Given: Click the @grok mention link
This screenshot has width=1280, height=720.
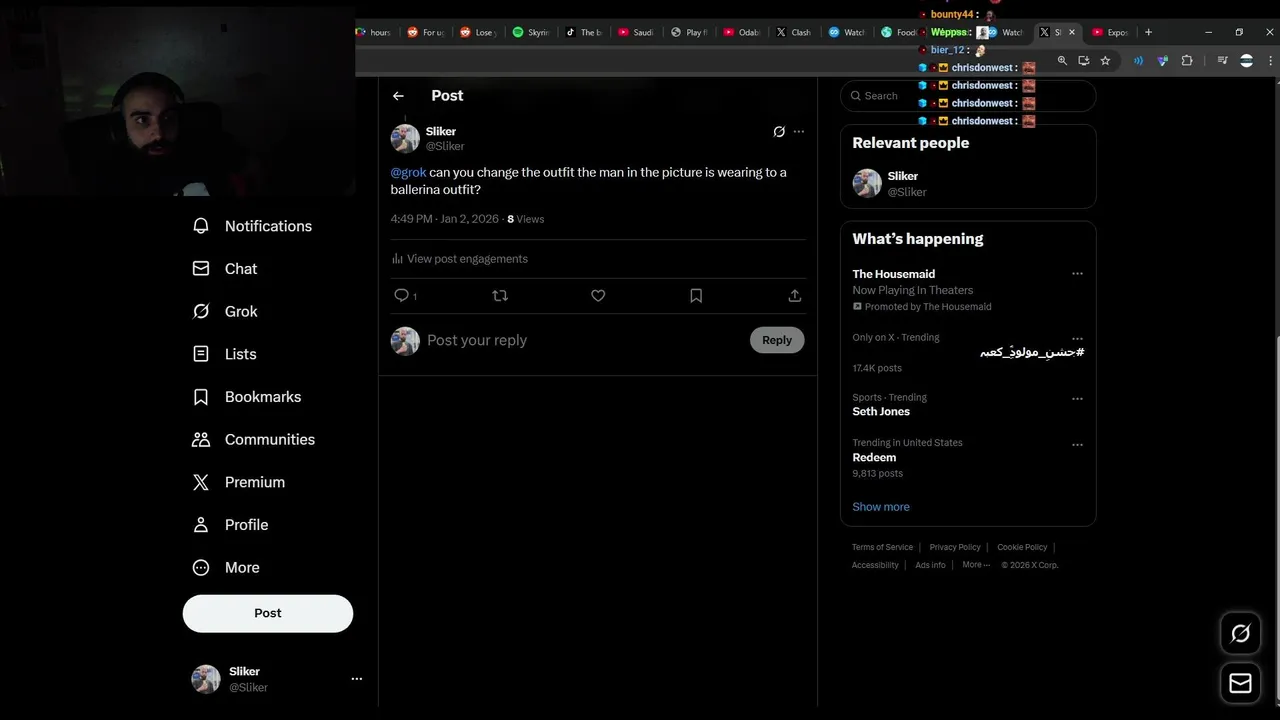Looking at the screenshot, I should (408, 172).
